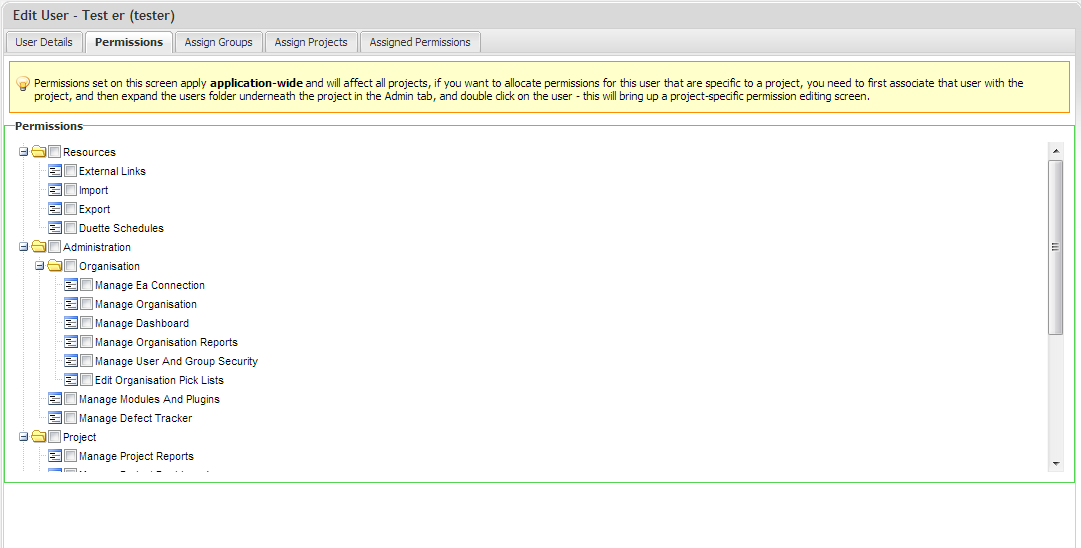Click the permission icon beside Manage Defect Tracker

coord(55,418)
